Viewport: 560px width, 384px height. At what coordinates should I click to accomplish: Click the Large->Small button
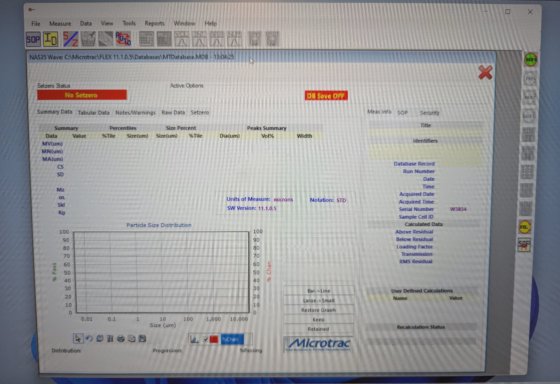pyautogui.click(x=319, y=300)
